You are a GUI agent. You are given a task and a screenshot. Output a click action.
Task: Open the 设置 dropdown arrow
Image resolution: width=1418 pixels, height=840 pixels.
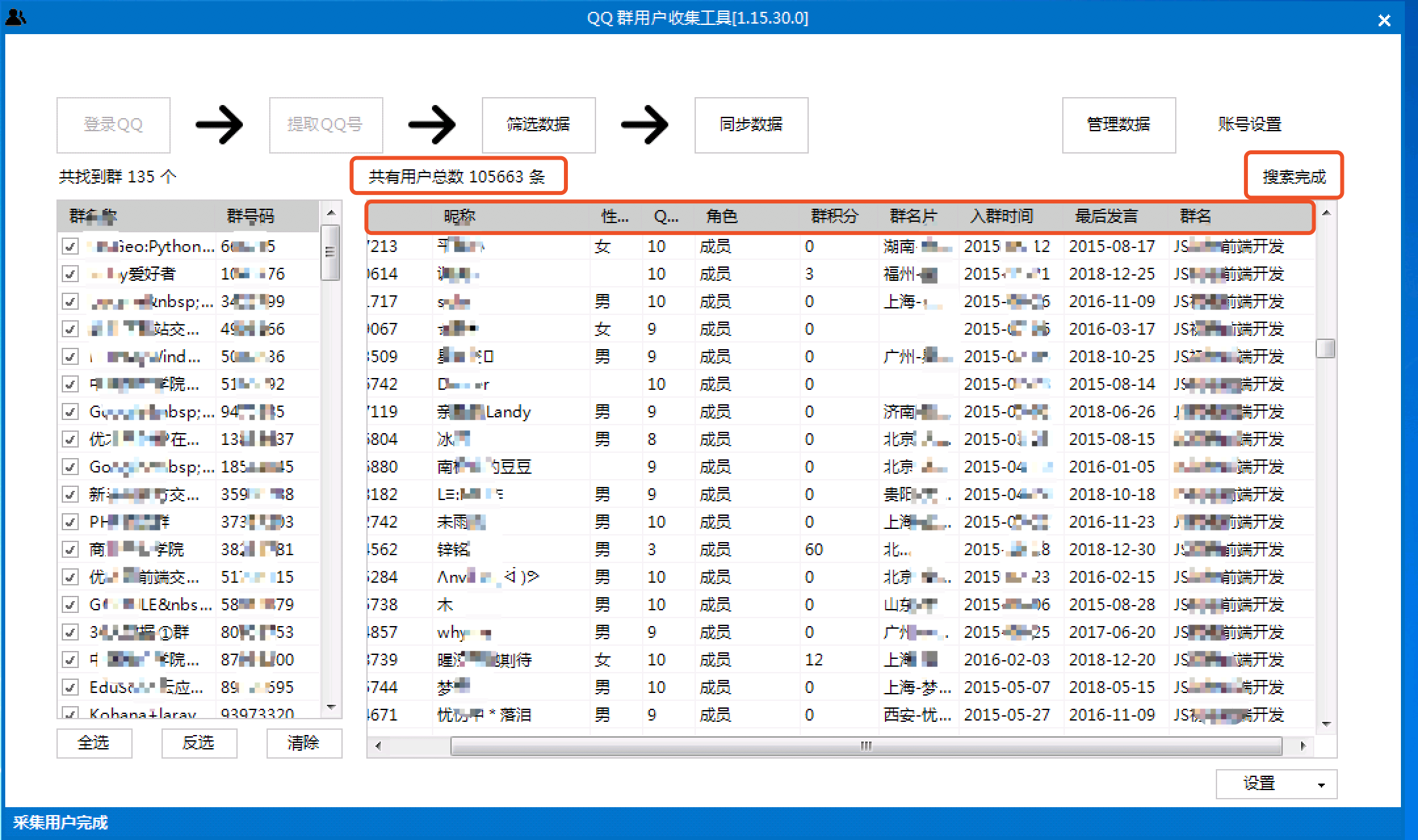point(1321,784)
